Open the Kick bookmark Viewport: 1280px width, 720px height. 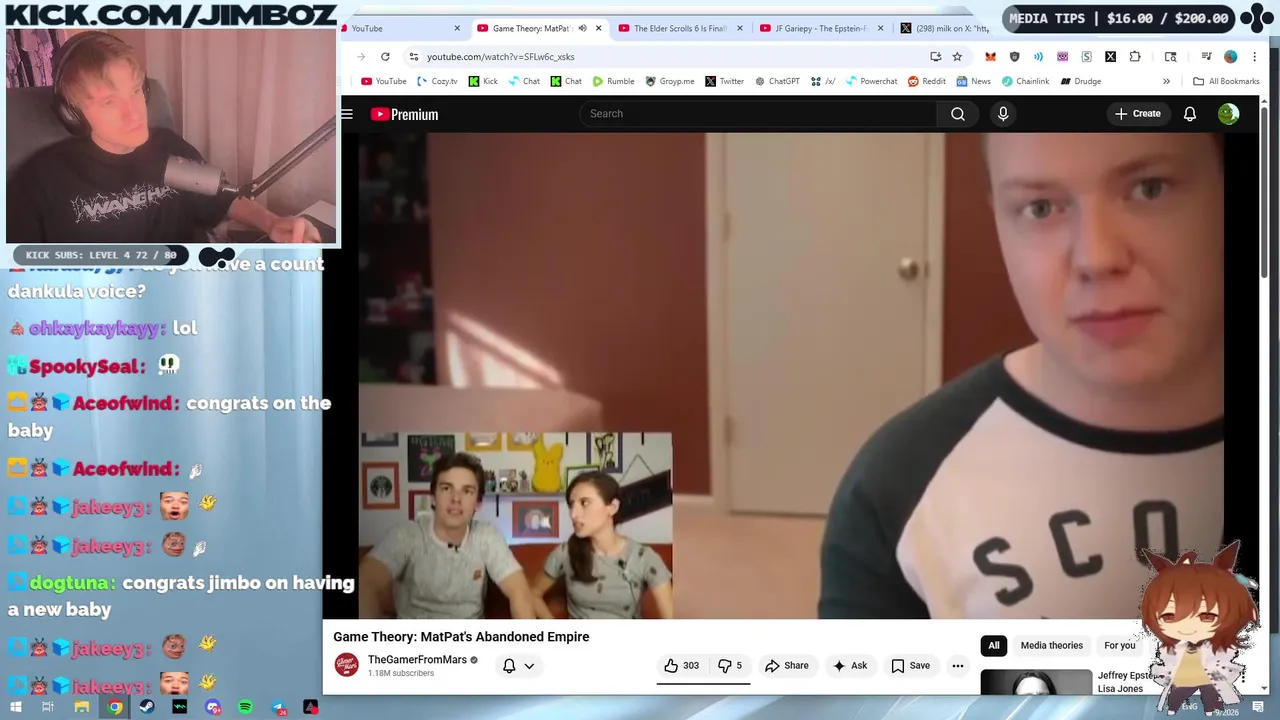tap(482, 81)
